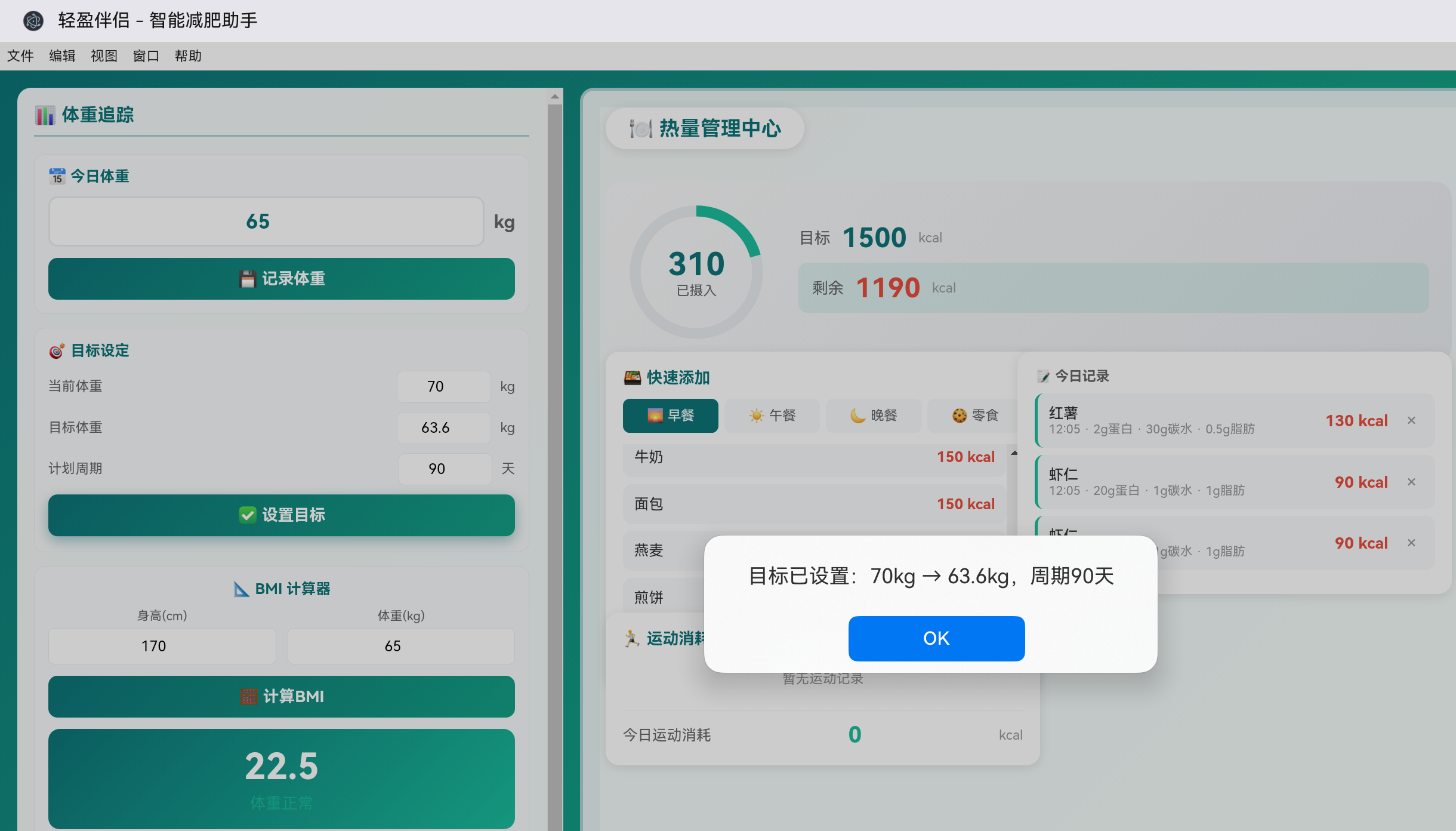Click the 暂无运动记录 placeholder text

coord(823,679)
